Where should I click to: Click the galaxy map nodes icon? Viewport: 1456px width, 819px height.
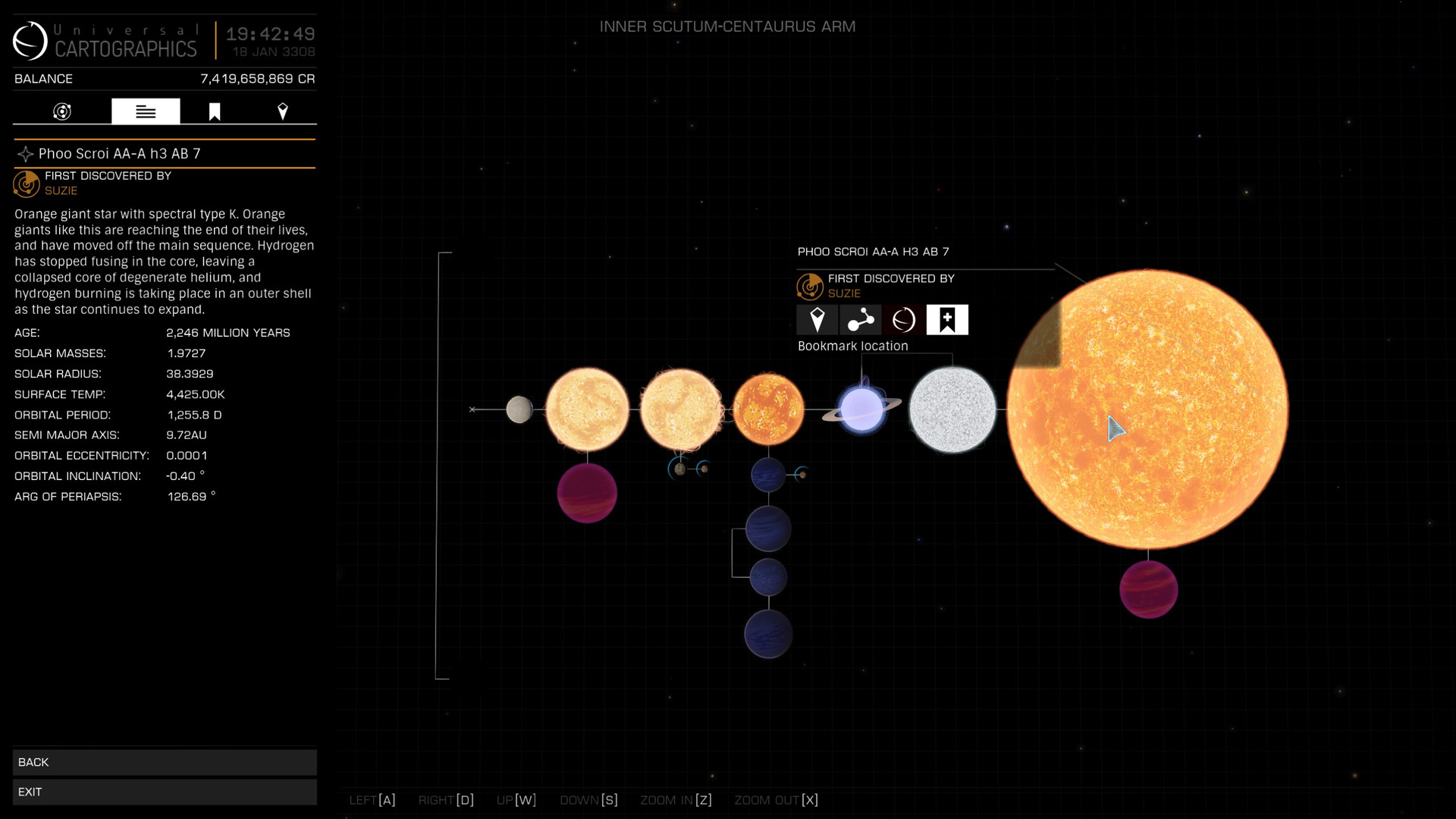[x=860, y=320]
